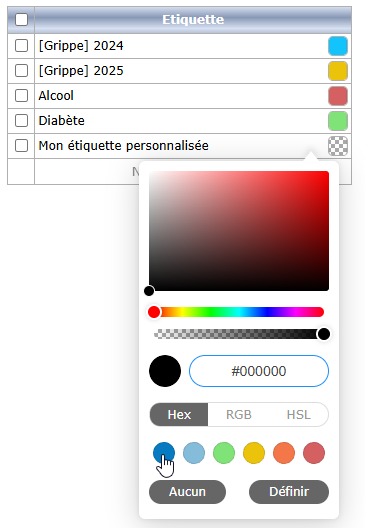Switch color format to RGB tab
Image resolution: width=365 pixels, height=528 pixels.
(x=239, y=415)
